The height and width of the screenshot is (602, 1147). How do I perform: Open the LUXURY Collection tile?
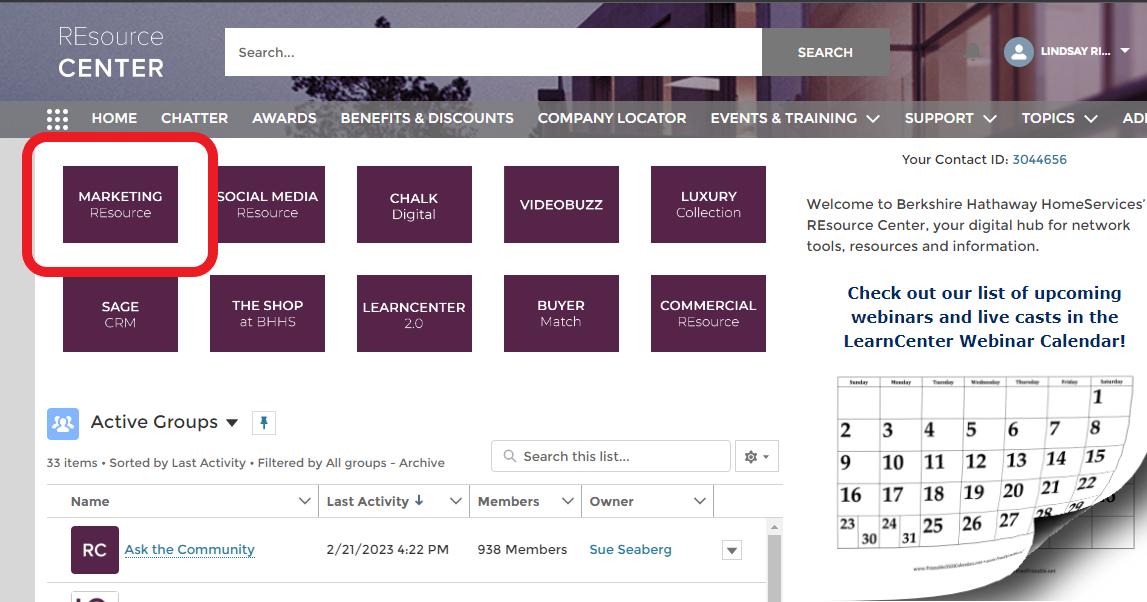(x=708, y=204)
